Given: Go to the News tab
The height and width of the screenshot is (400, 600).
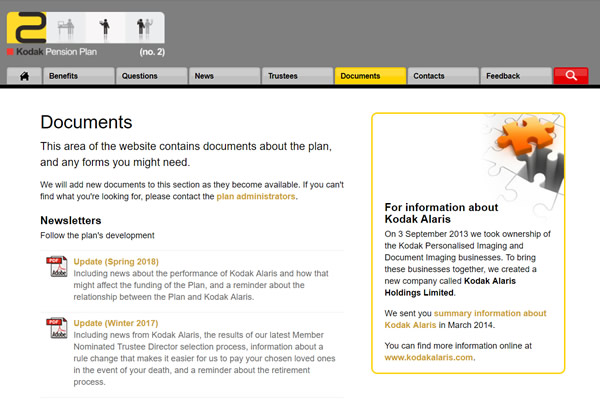Looking at the screenshot, I should (225, 76).
